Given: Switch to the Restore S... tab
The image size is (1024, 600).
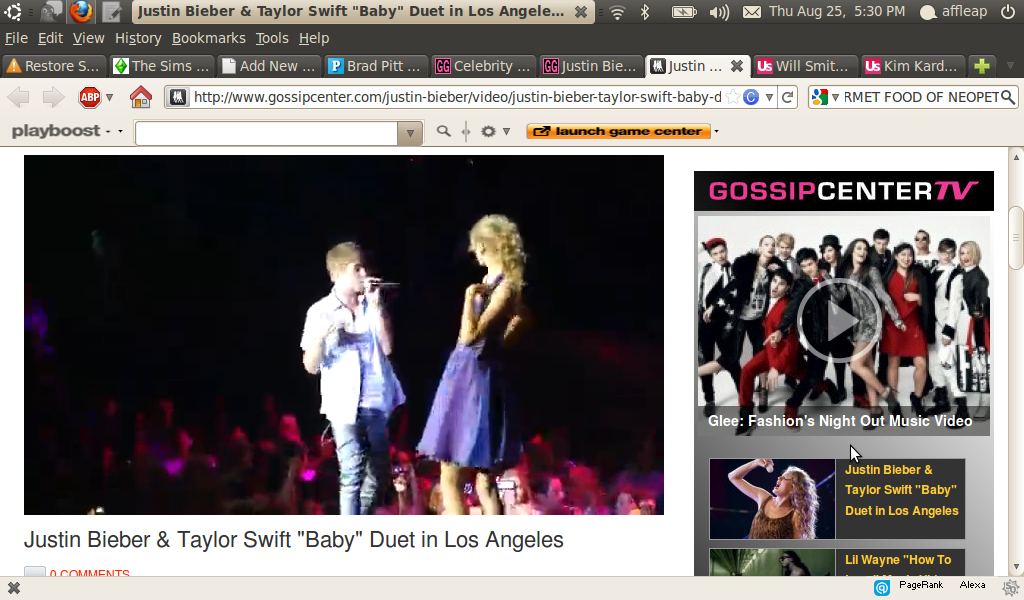Looking at the screenshot, I should pyautogui.click(x=54, y=65).
